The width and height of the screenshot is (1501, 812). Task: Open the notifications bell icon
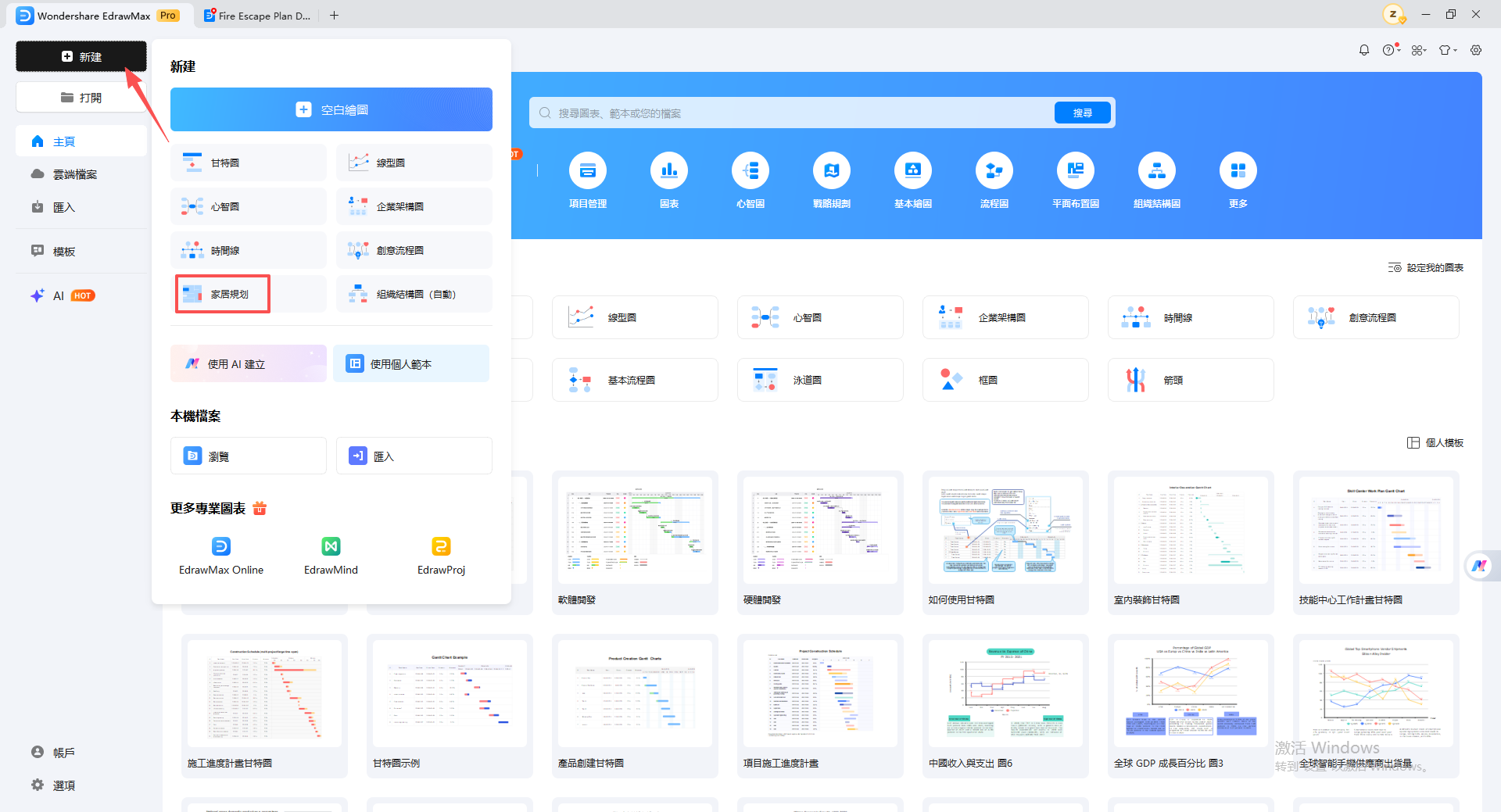point(1364,50)
